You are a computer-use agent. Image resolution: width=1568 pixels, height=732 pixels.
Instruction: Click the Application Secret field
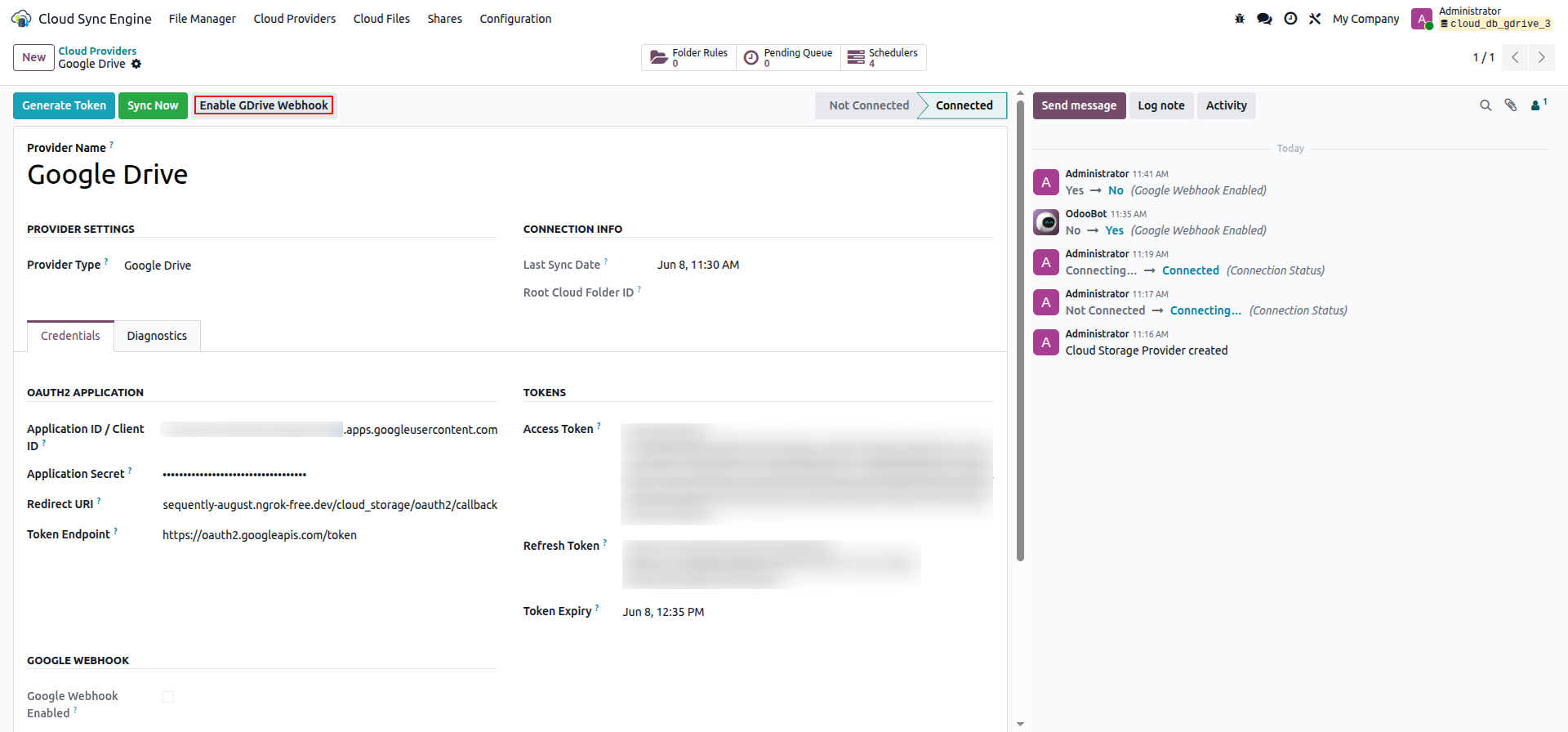(x=329, y=475)
